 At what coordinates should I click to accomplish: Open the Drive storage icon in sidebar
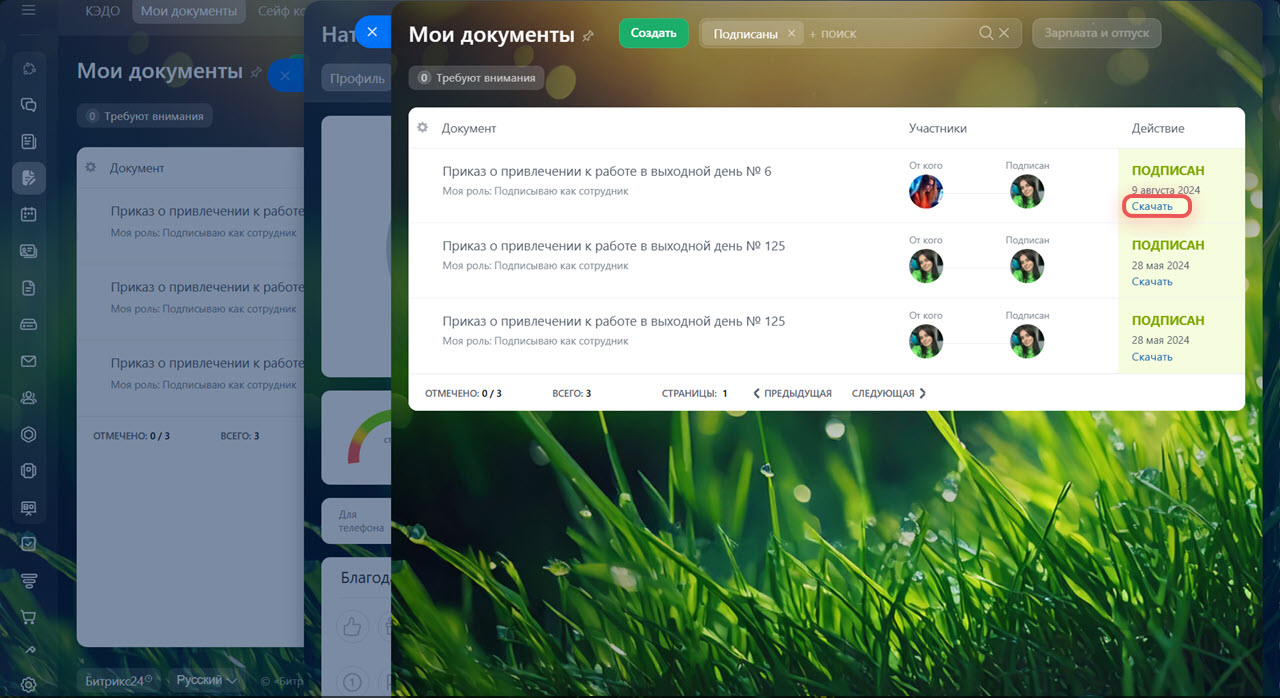(29, 324)
